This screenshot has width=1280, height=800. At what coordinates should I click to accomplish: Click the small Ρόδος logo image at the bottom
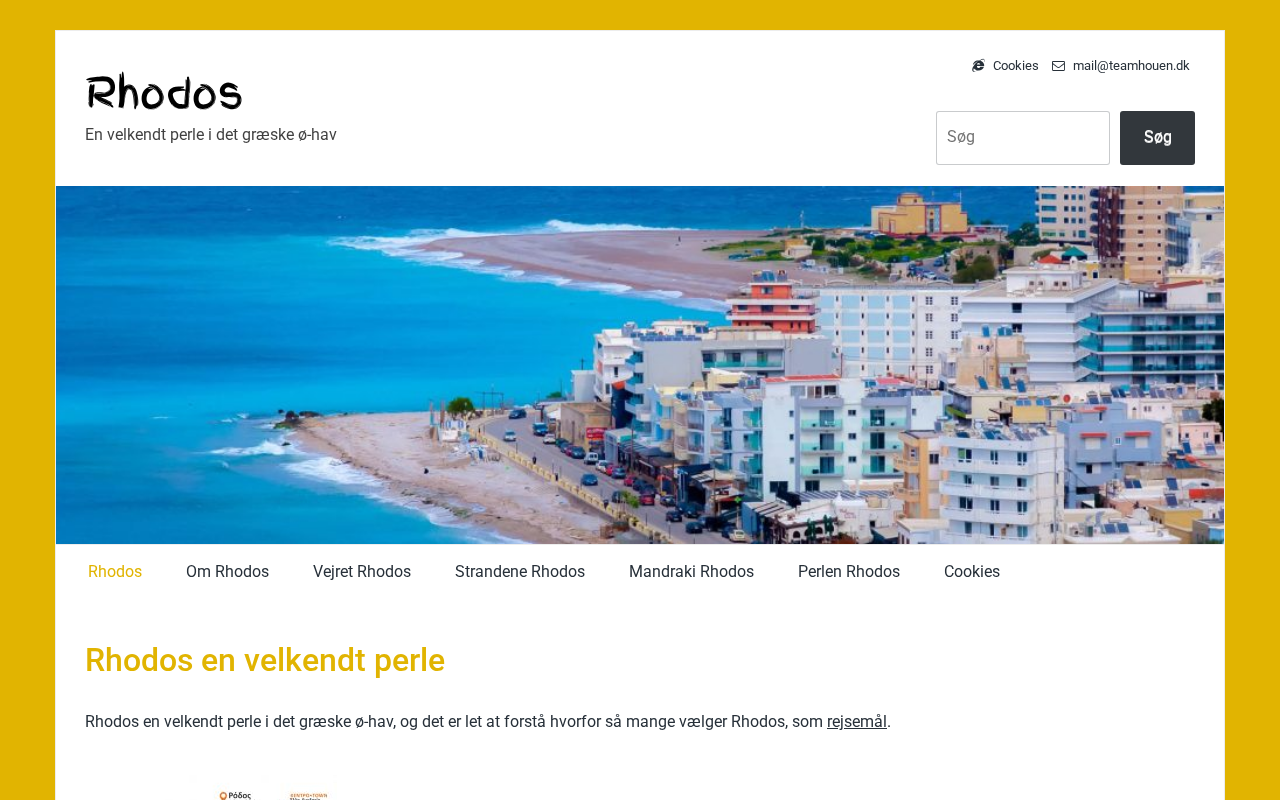236,795
